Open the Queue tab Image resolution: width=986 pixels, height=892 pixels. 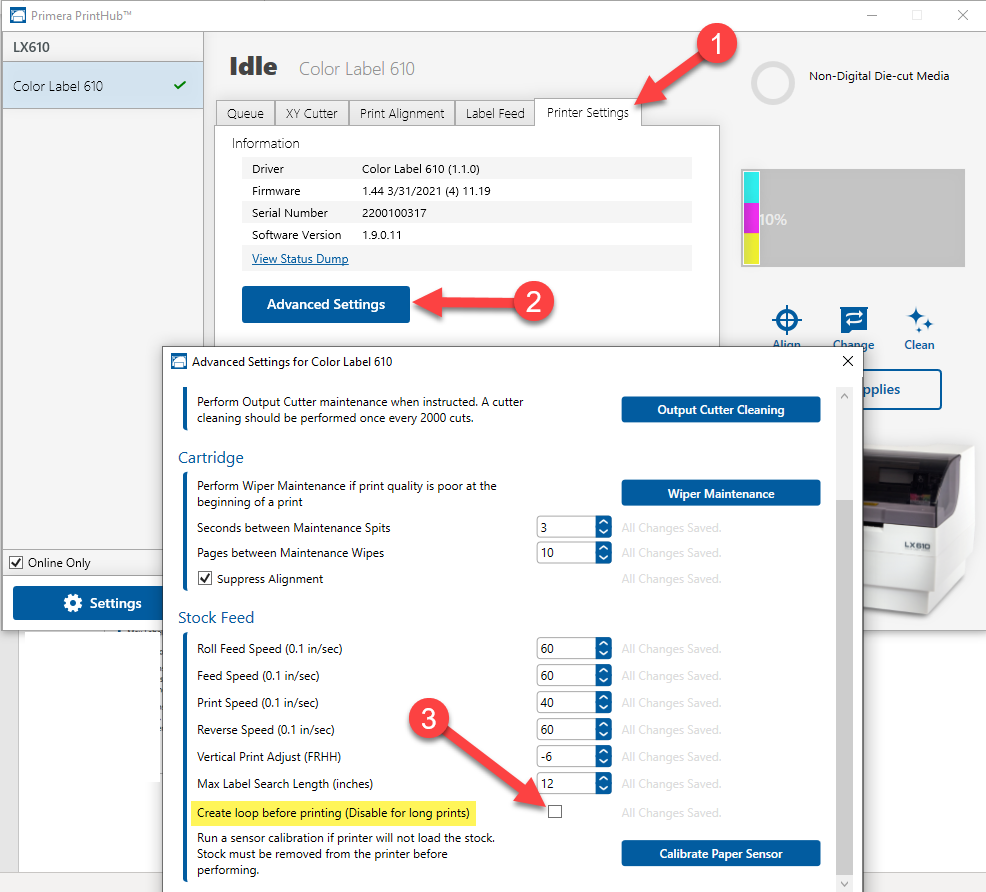tap(245, 113)
